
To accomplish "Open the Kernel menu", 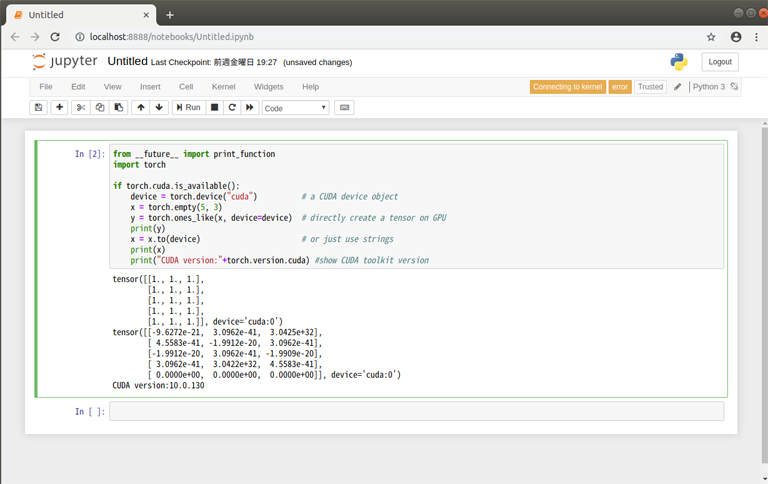I will (223, 87).
